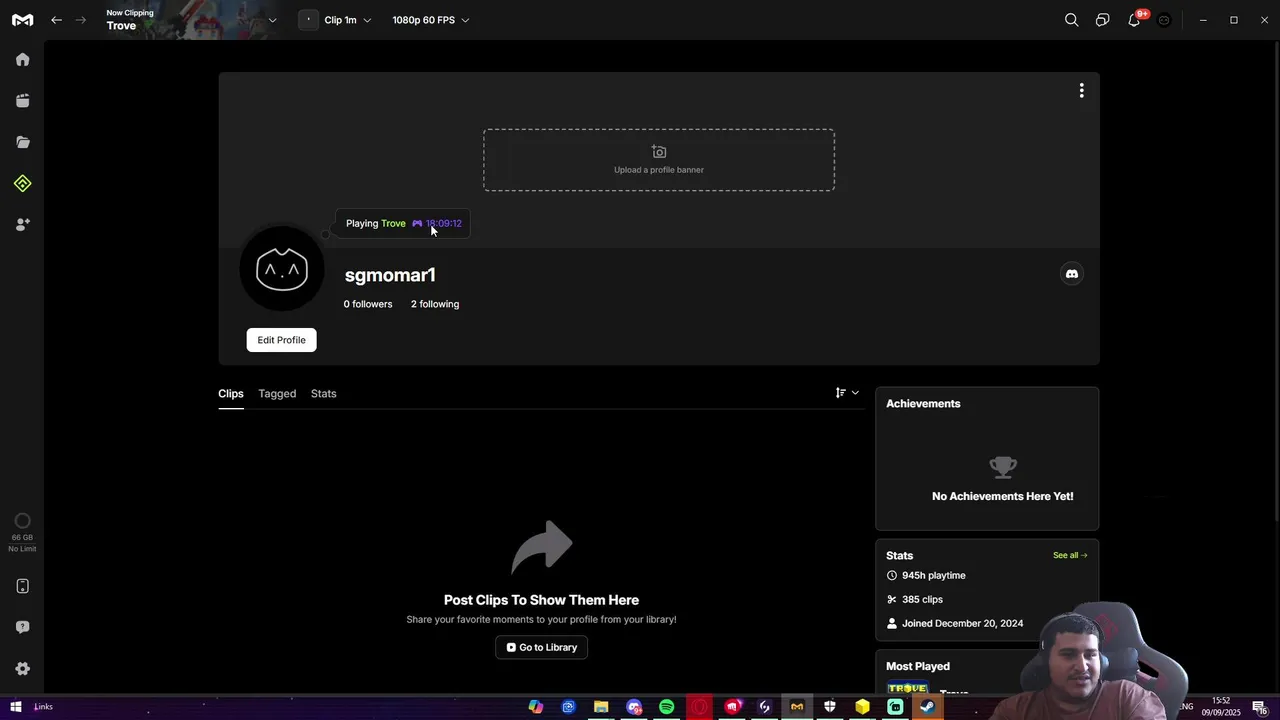Click the Edit Profile button
Viewport: 1280px width, 720px height.
[282, 340]
